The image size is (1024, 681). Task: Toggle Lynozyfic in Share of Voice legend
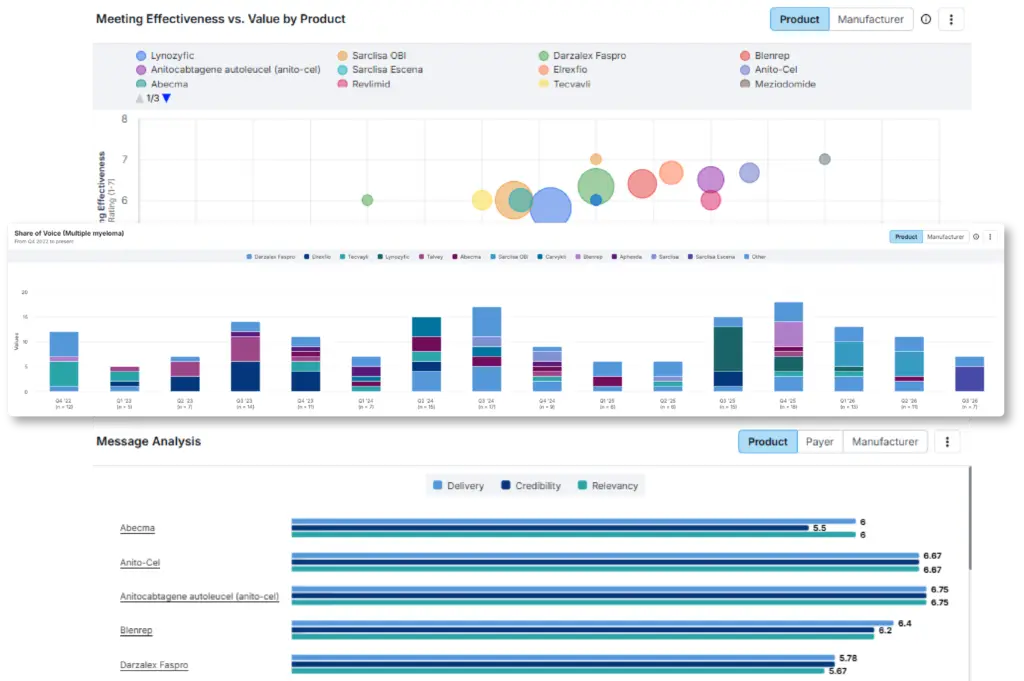[394, 257]
